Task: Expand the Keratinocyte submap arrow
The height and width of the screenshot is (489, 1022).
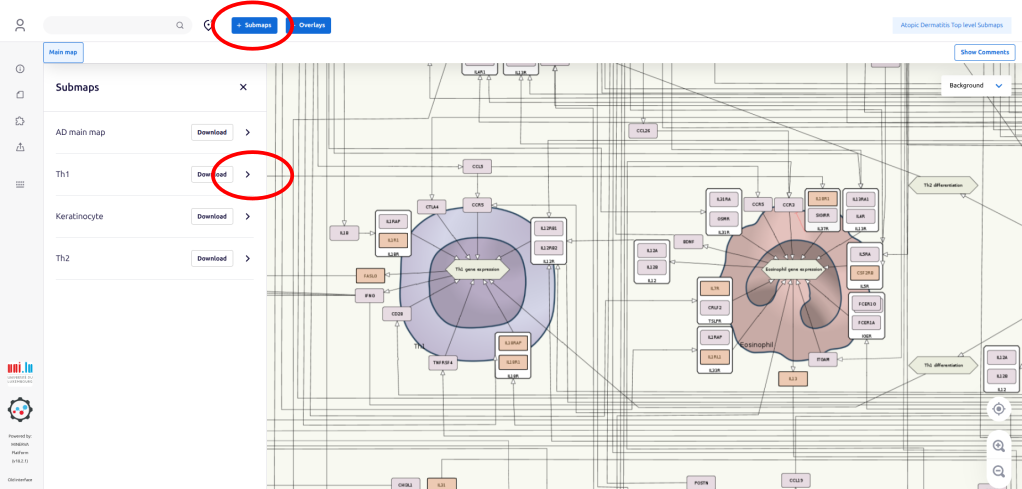Action: (248, 216)
